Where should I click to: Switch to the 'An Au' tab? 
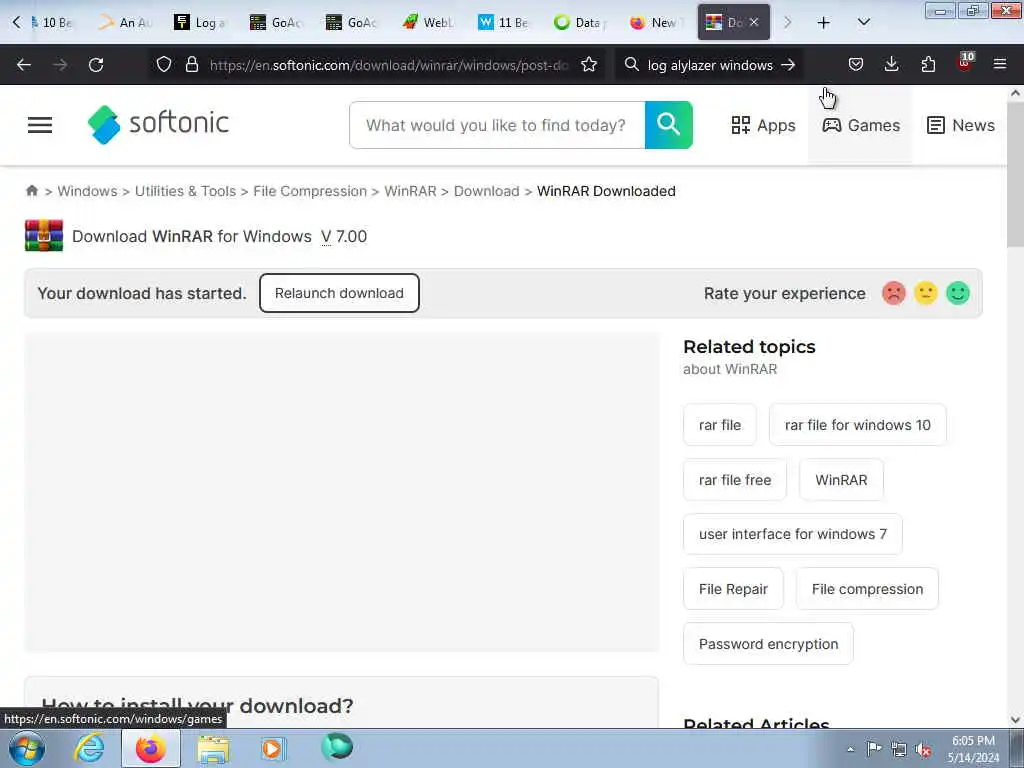tap(125, 23)
